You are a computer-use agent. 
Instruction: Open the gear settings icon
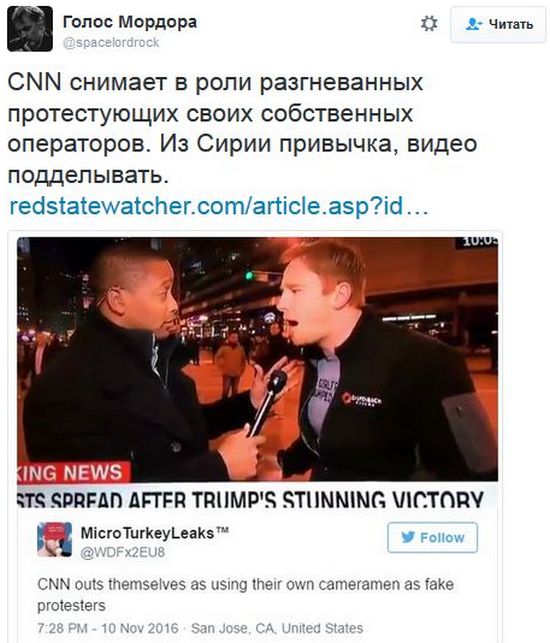[429, 24]
